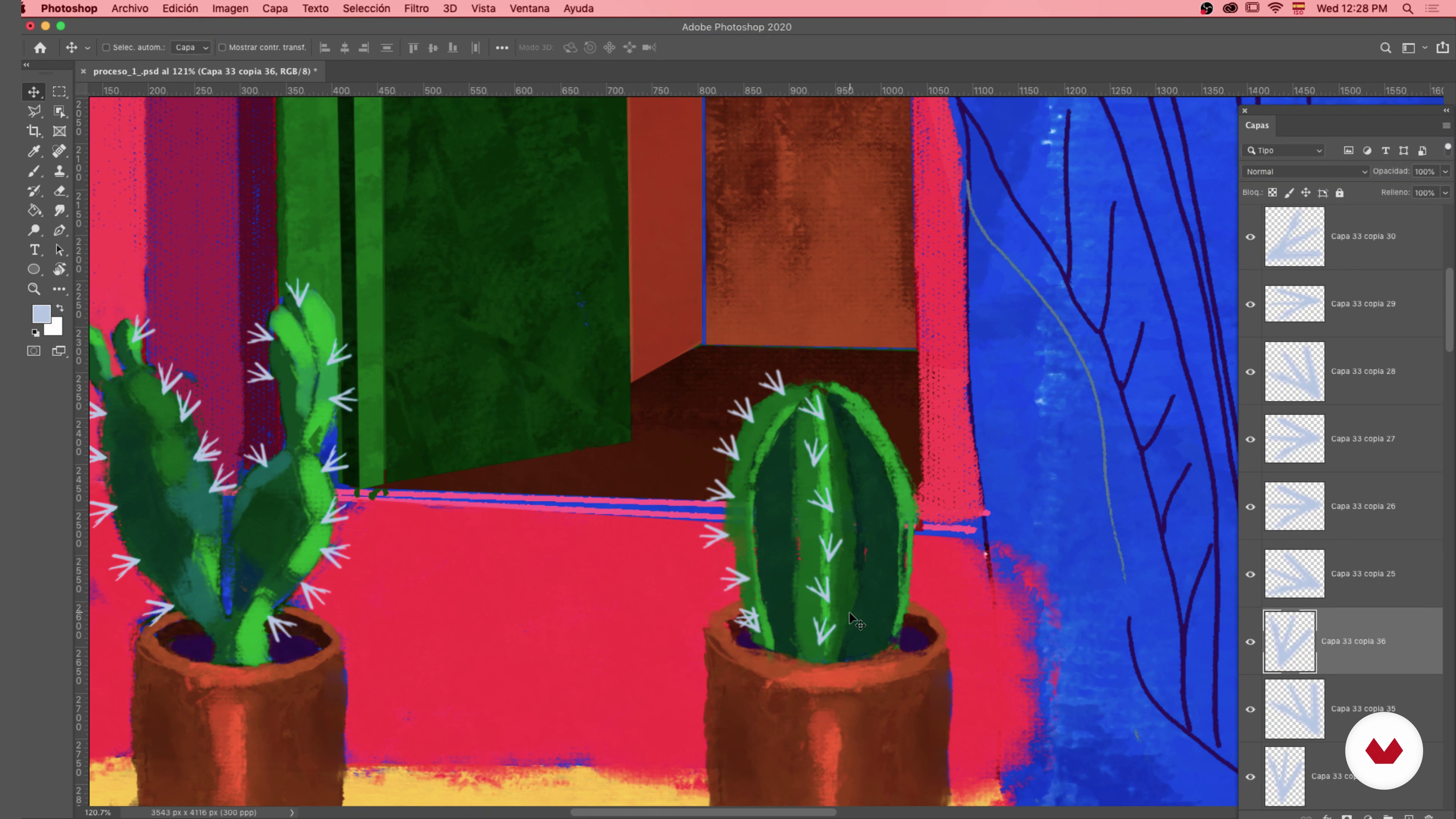The image size is (1456, 819).
Task: Select the Clone Stamp tool
Action: click(60, 171)
